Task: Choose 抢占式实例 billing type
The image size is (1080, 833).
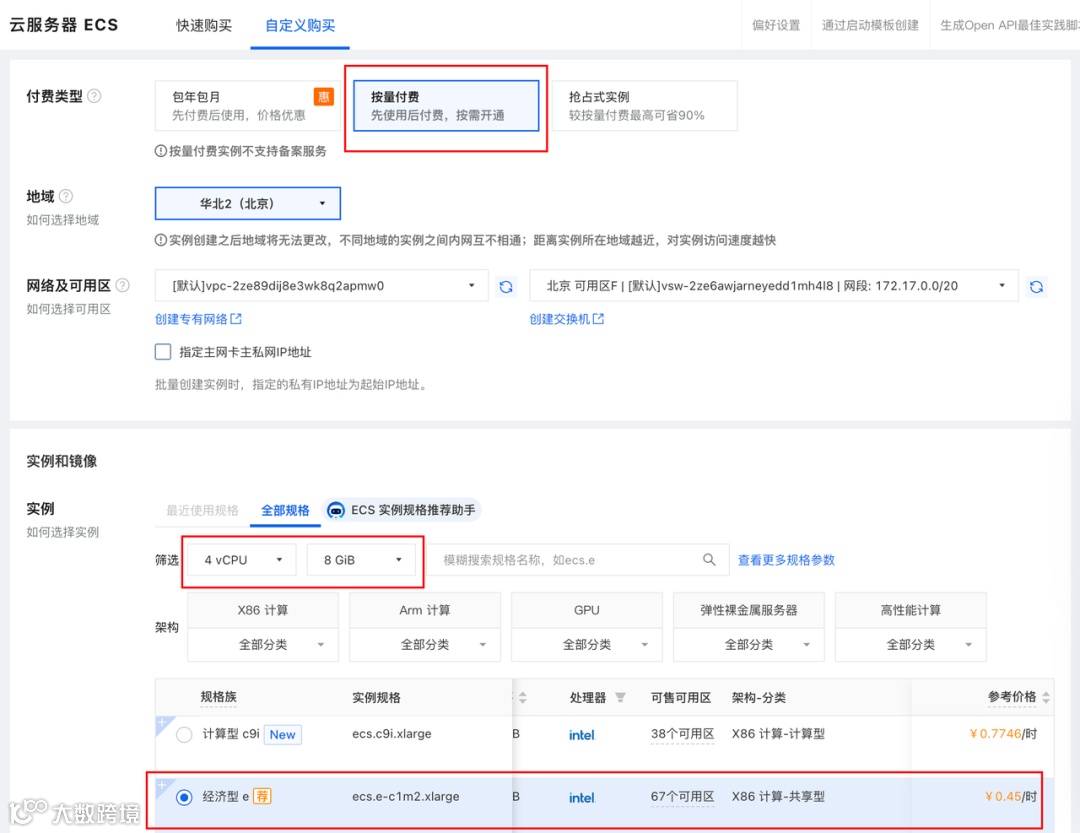Action: 645,105
